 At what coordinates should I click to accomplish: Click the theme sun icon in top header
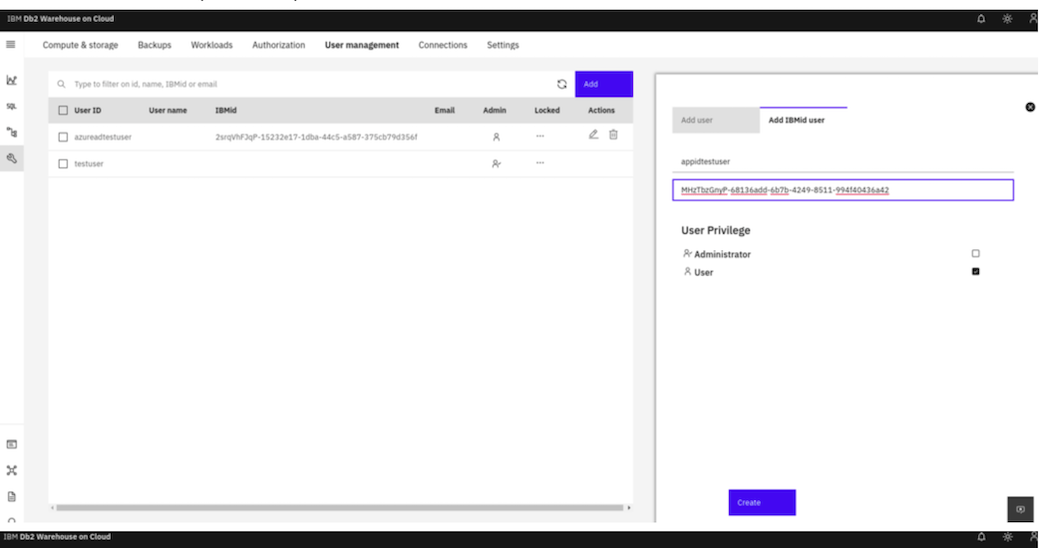pos(1007,19)
